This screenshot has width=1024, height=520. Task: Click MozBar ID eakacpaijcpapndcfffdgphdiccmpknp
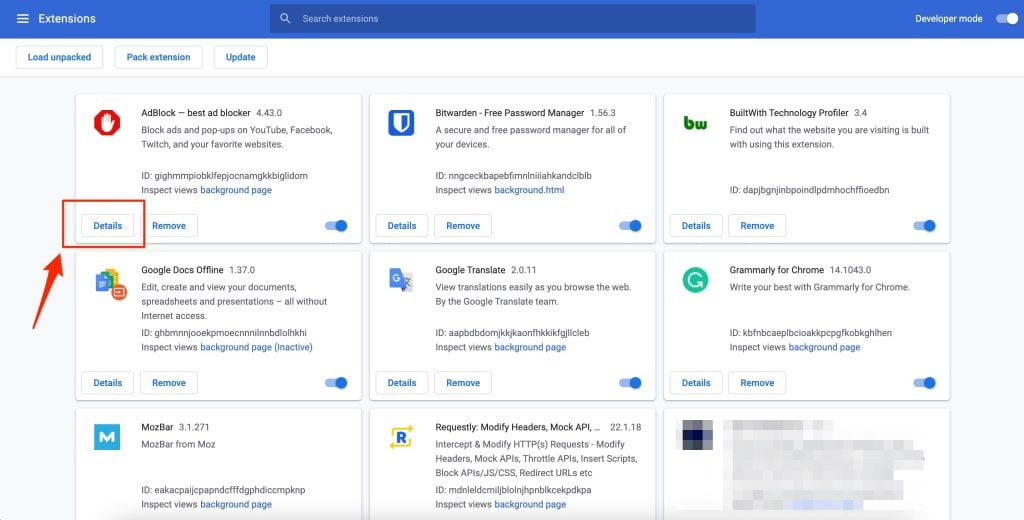coord(223,490)
